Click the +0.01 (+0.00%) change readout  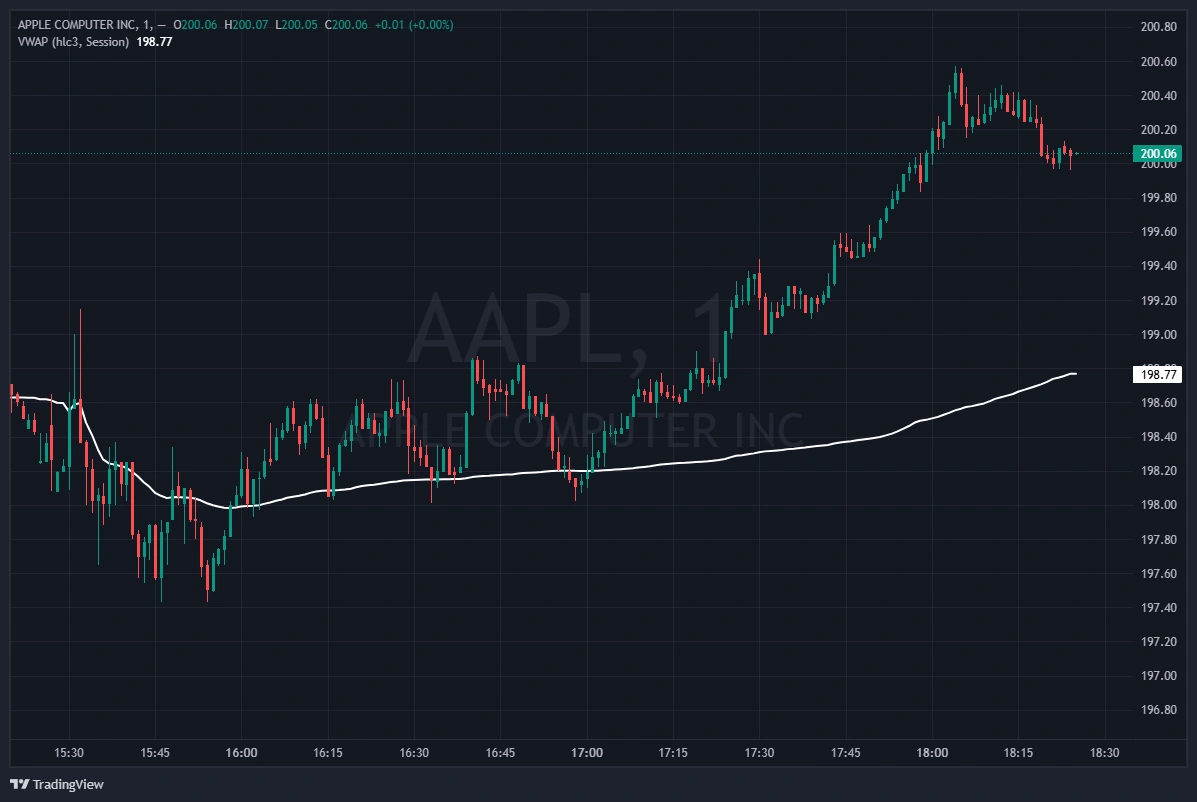click(x=414, y=25)
